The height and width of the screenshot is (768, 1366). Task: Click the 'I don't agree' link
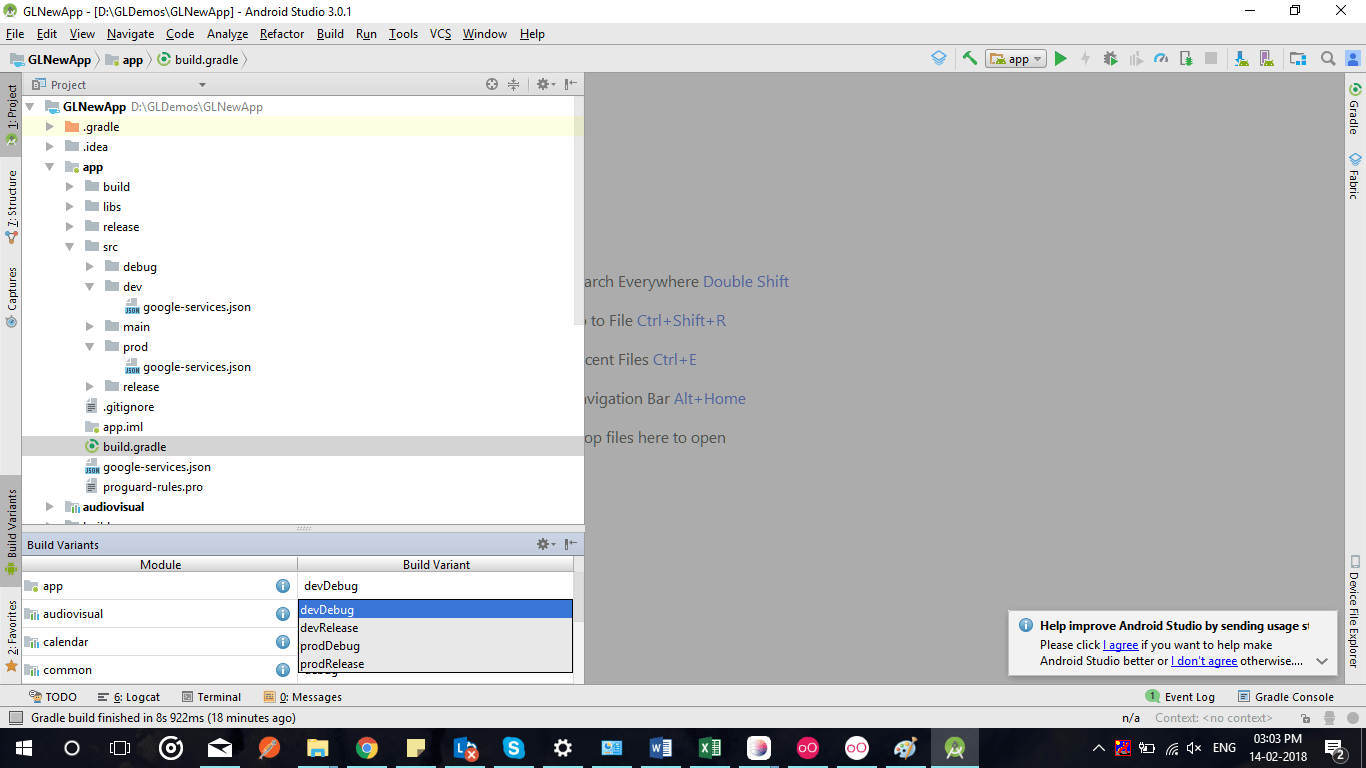(x=1204, y=661)
